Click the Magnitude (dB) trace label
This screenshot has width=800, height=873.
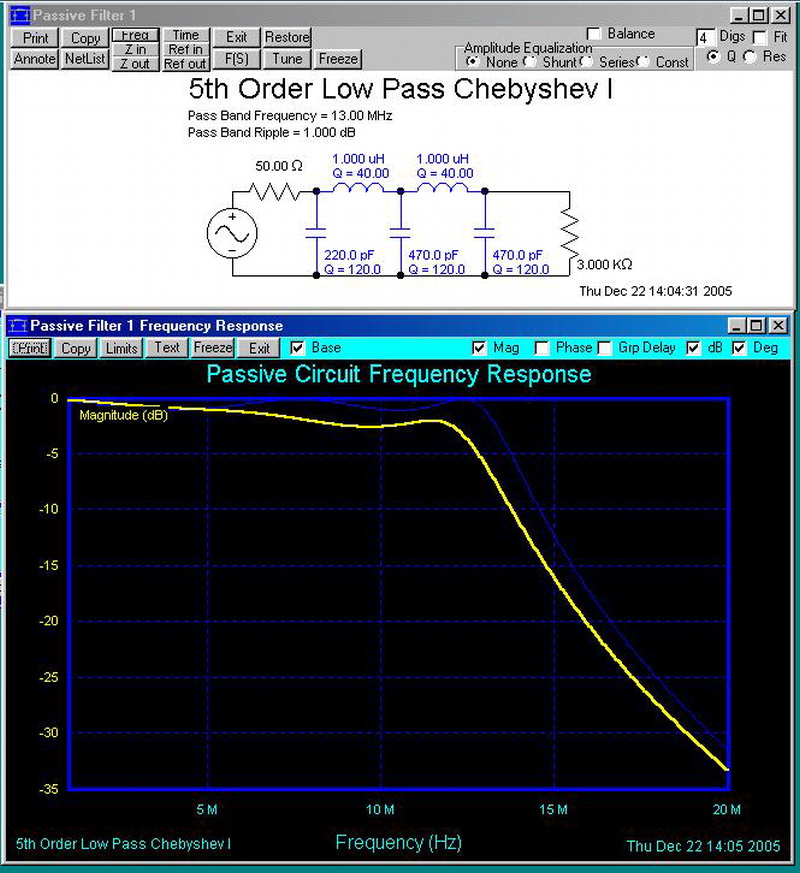click(x=124, y=415)
